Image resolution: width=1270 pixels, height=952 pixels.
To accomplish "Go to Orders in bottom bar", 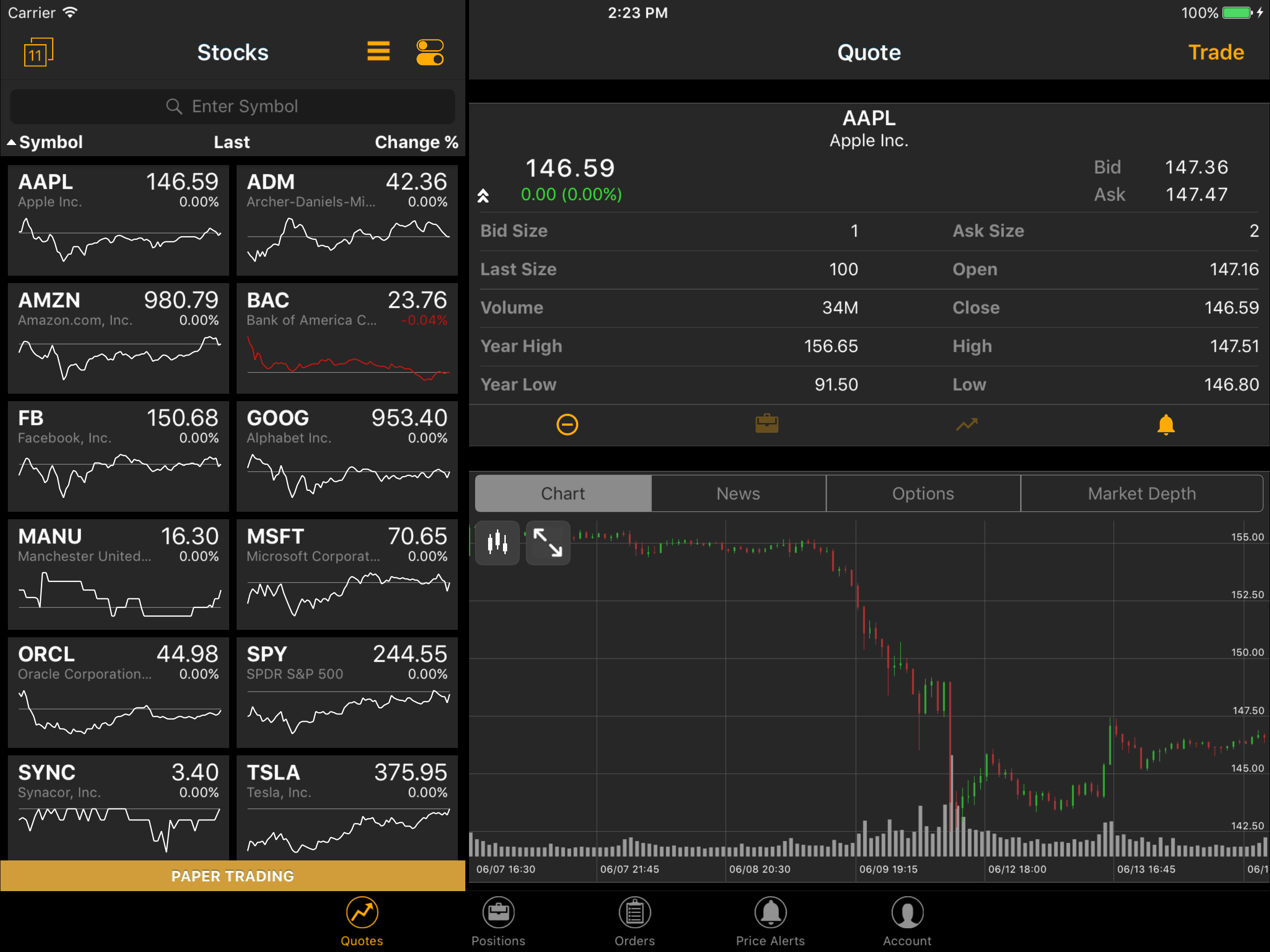I will [635, 921].
